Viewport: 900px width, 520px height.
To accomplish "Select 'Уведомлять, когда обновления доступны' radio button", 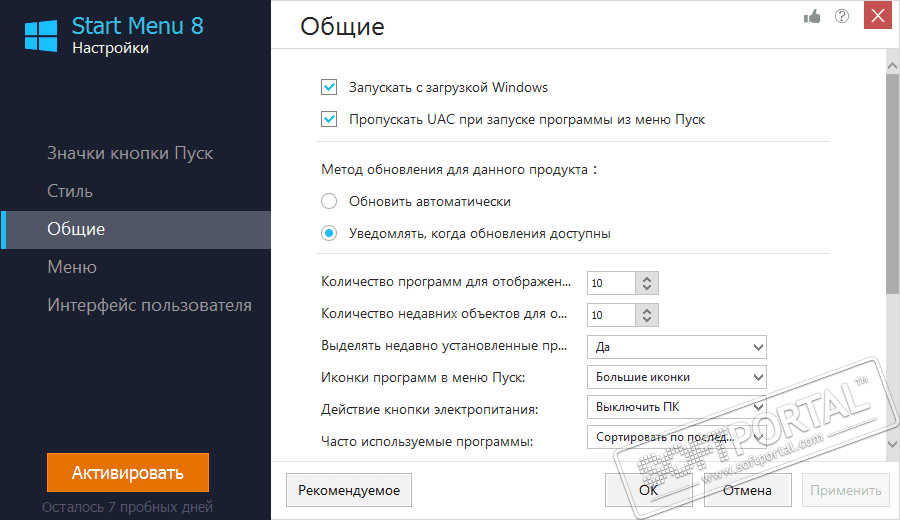I will (x=329, y=234).
